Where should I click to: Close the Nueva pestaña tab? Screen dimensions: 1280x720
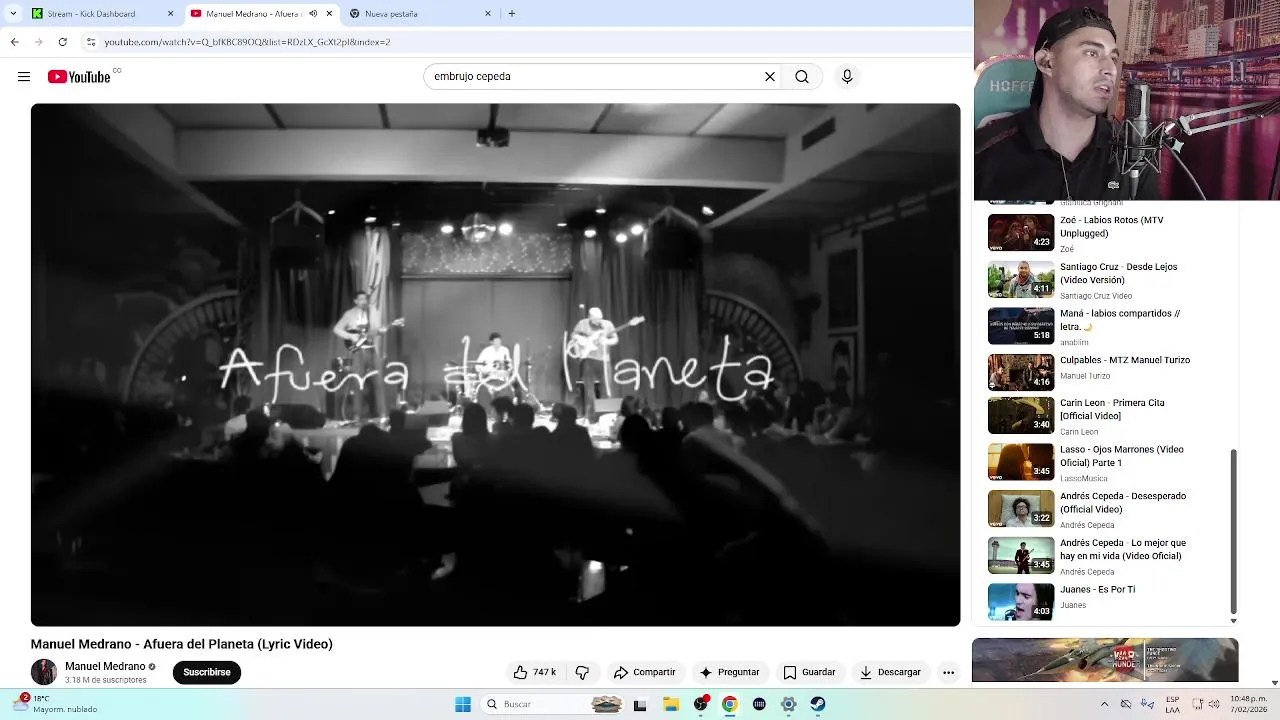pyautogui.click(x=488, y=14)
